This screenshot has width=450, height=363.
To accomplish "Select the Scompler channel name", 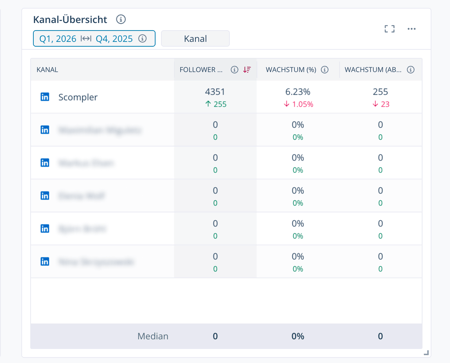I will click(78, 97).
